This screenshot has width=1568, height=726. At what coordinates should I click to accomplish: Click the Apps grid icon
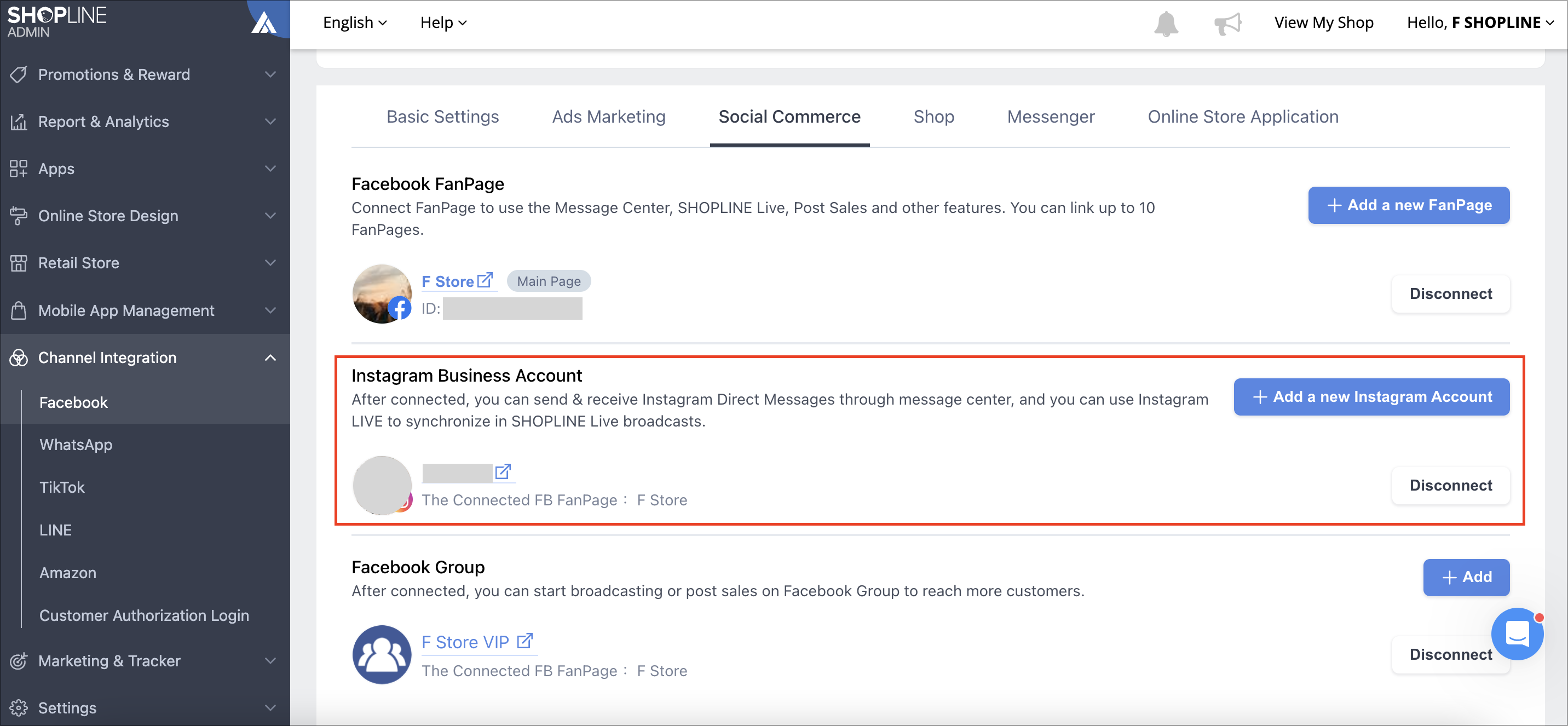18,169
